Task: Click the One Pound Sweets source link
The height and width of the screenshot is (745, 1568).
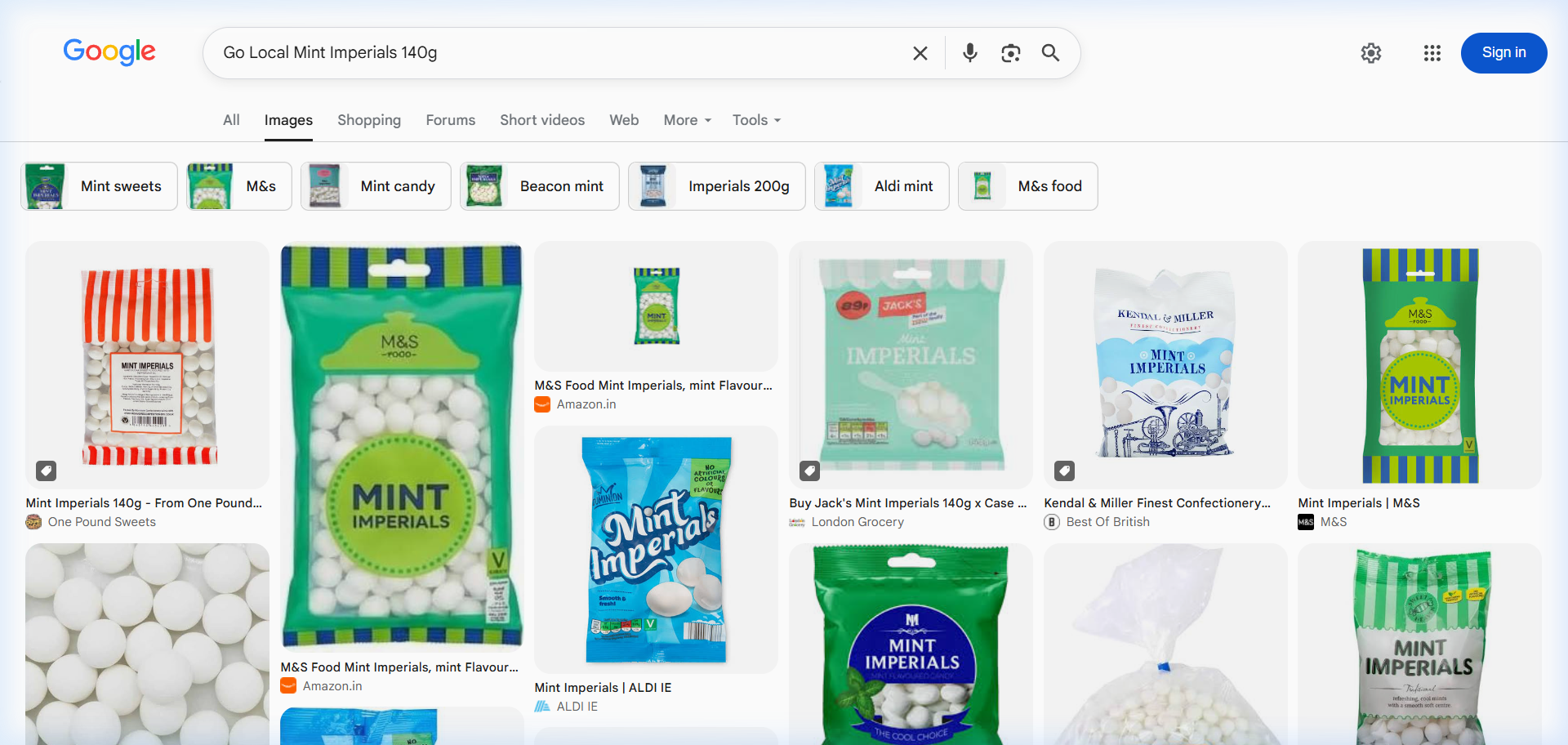Action: click(x=101, y=522)
